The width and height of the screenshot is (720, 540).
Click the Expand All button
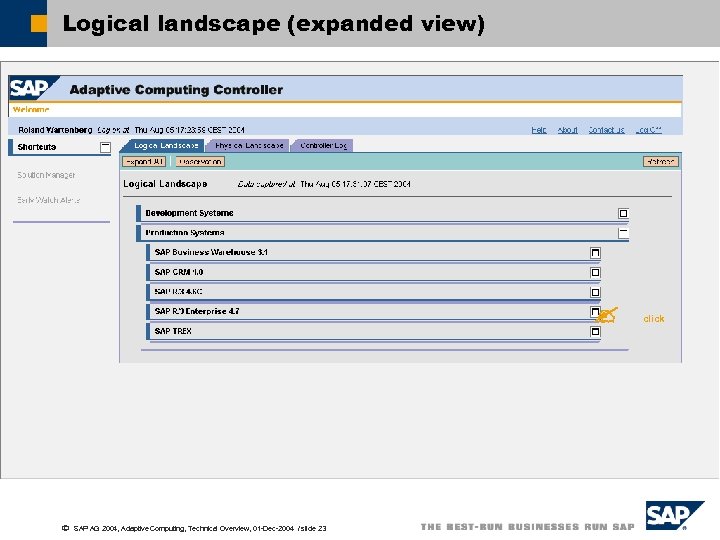(144, 162)
